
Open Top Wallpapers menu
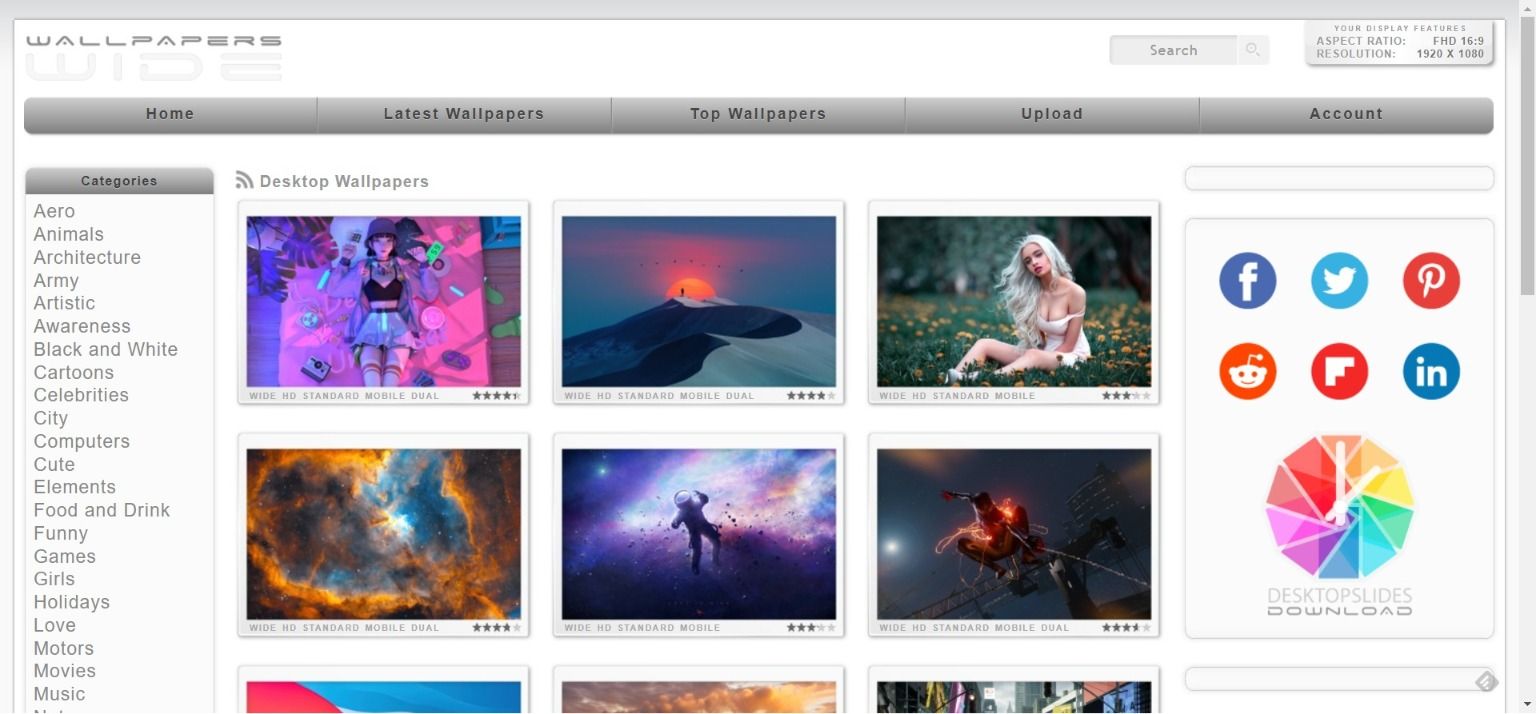tap(758, 114)
